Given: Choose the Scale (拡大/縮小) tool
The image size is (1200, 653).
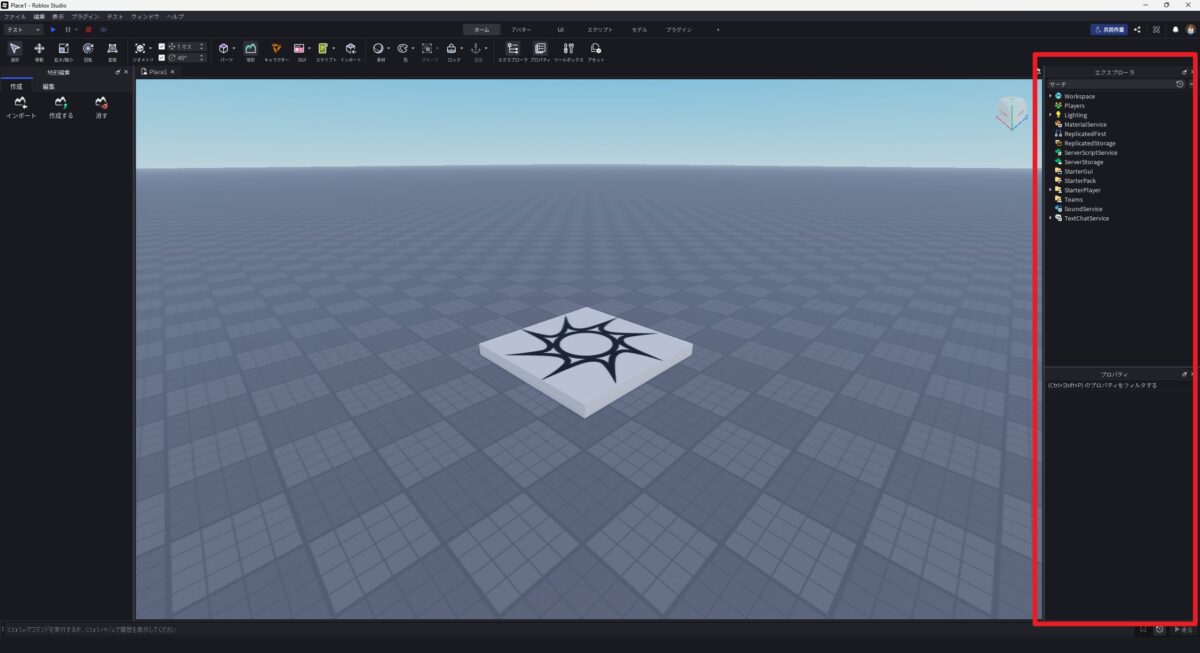Looking at the screenshot, I should click(63, 50).
